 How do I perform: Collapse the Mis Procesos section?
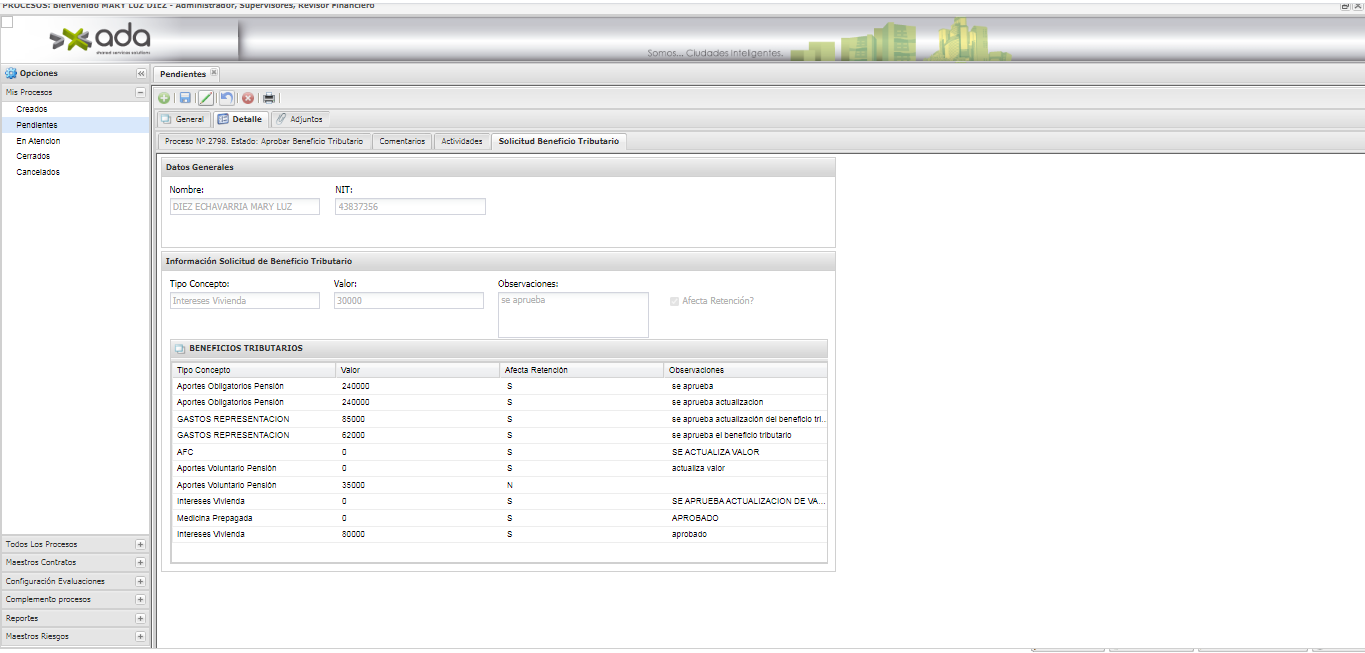(x=140, y=92)
